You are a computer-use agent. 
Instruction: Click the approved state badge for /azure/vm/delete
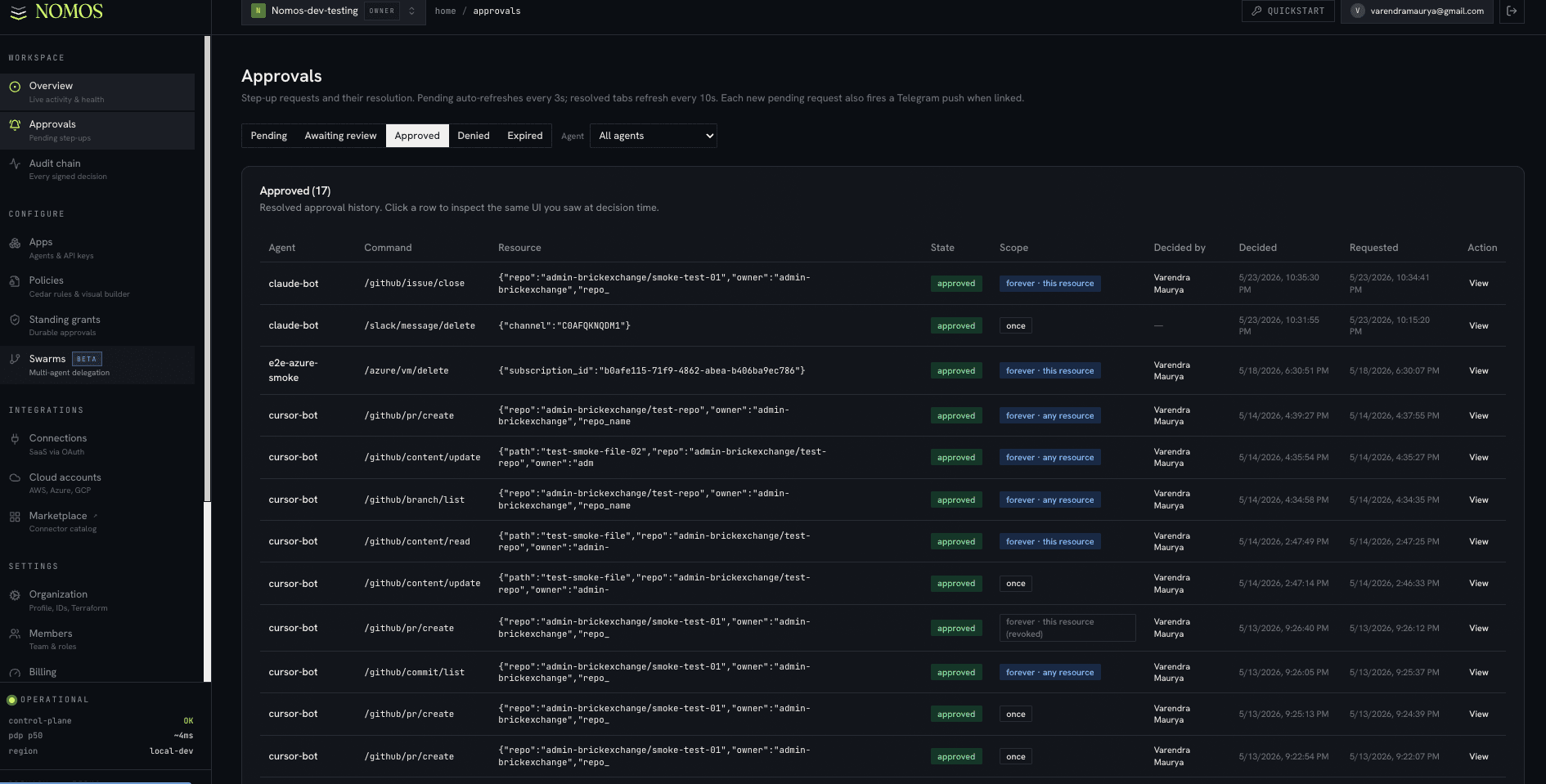pyautogui.click(x=956, y=371)
